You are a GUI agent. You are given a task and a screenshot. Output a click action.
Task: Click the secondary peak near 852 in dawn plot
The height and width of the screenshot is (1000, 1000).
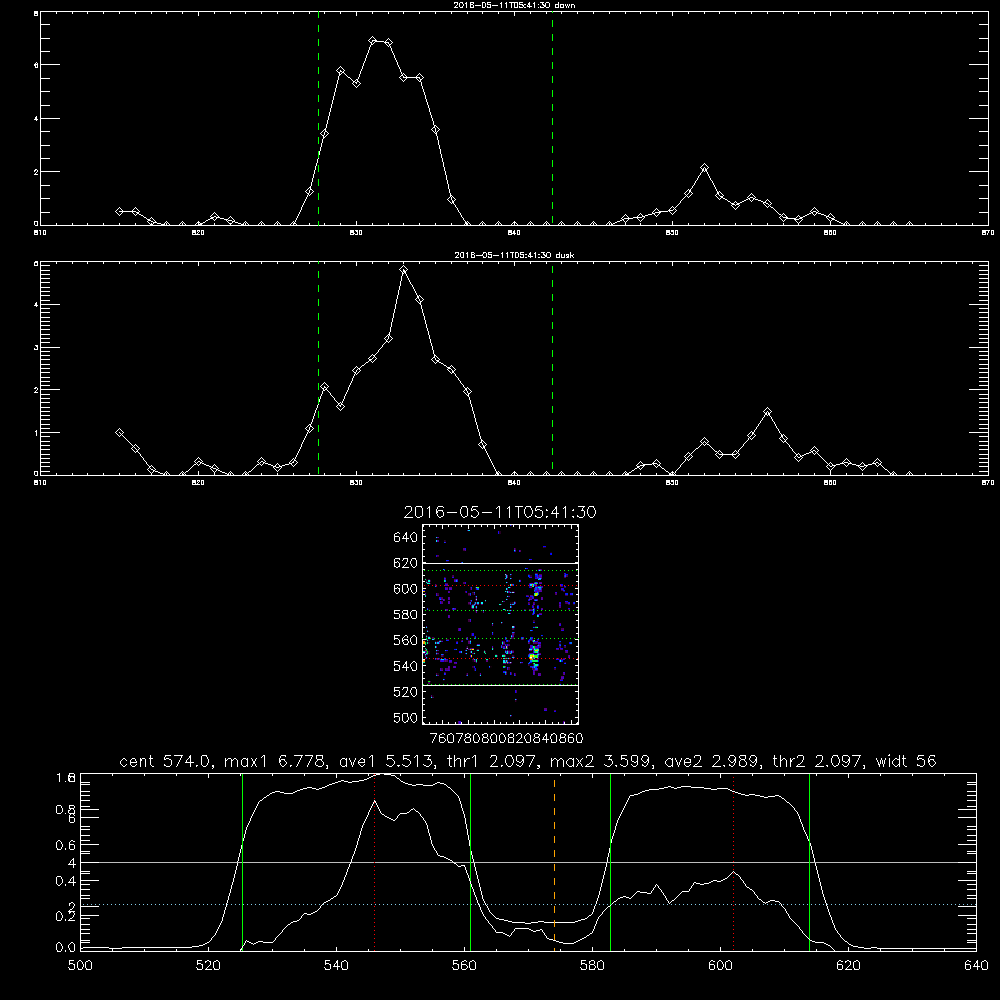tap(704, 168)
